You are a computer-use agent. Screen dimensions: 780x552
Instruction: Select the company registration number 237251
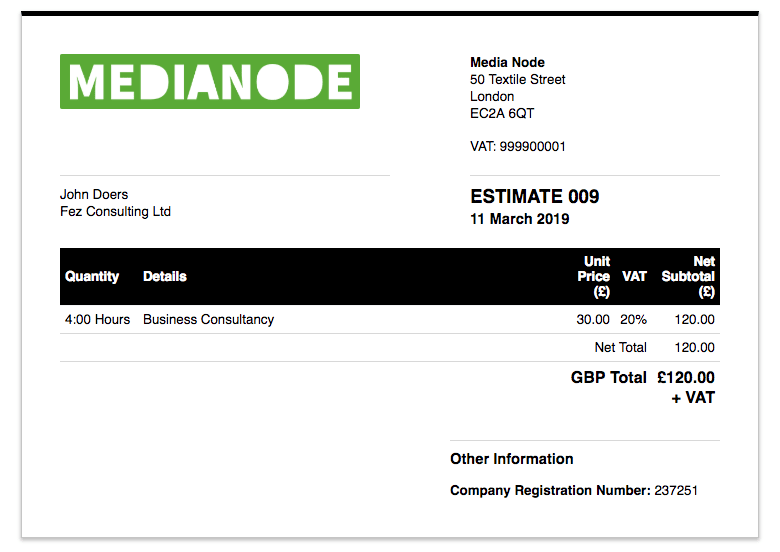tap(676, 491)
